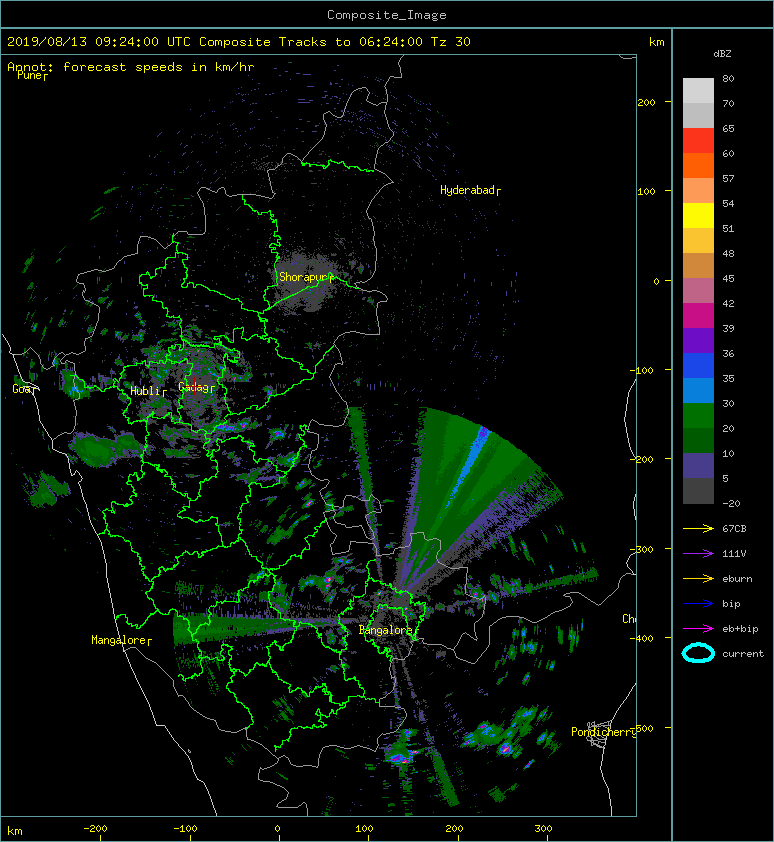Screen dimensions: 774x842
Task: Click the km unit label at top right
Action: click(656, 42)
